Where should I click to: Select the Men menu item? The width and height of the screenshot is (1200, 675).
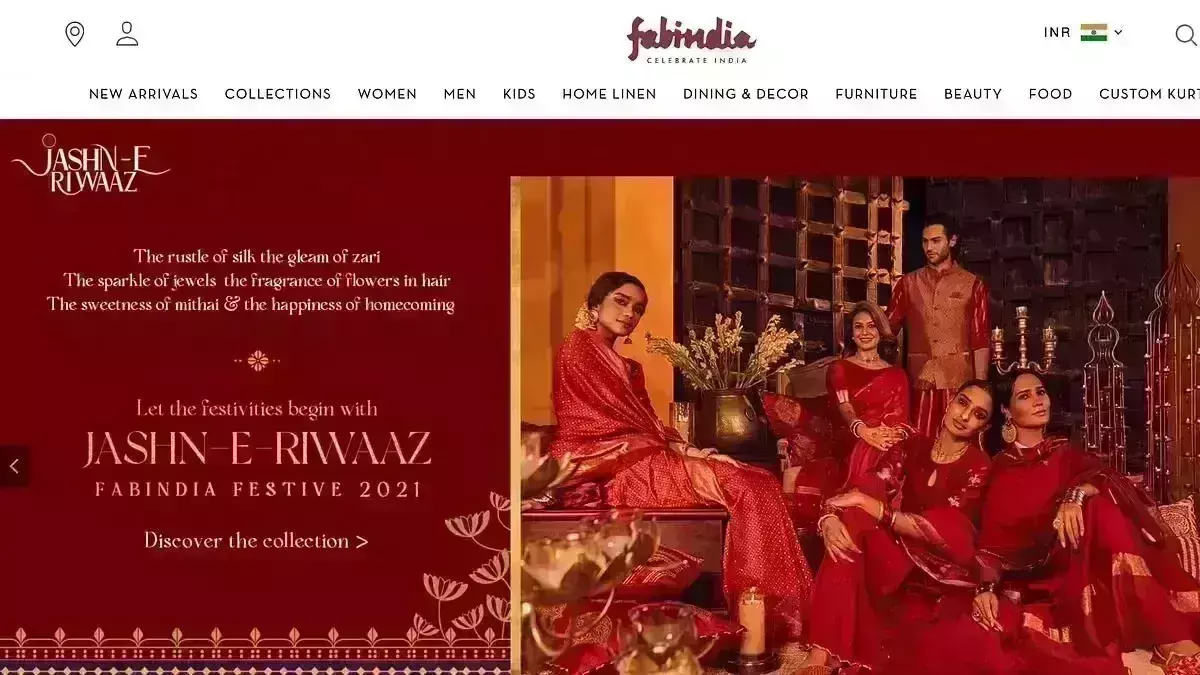(x=460, y=94)
